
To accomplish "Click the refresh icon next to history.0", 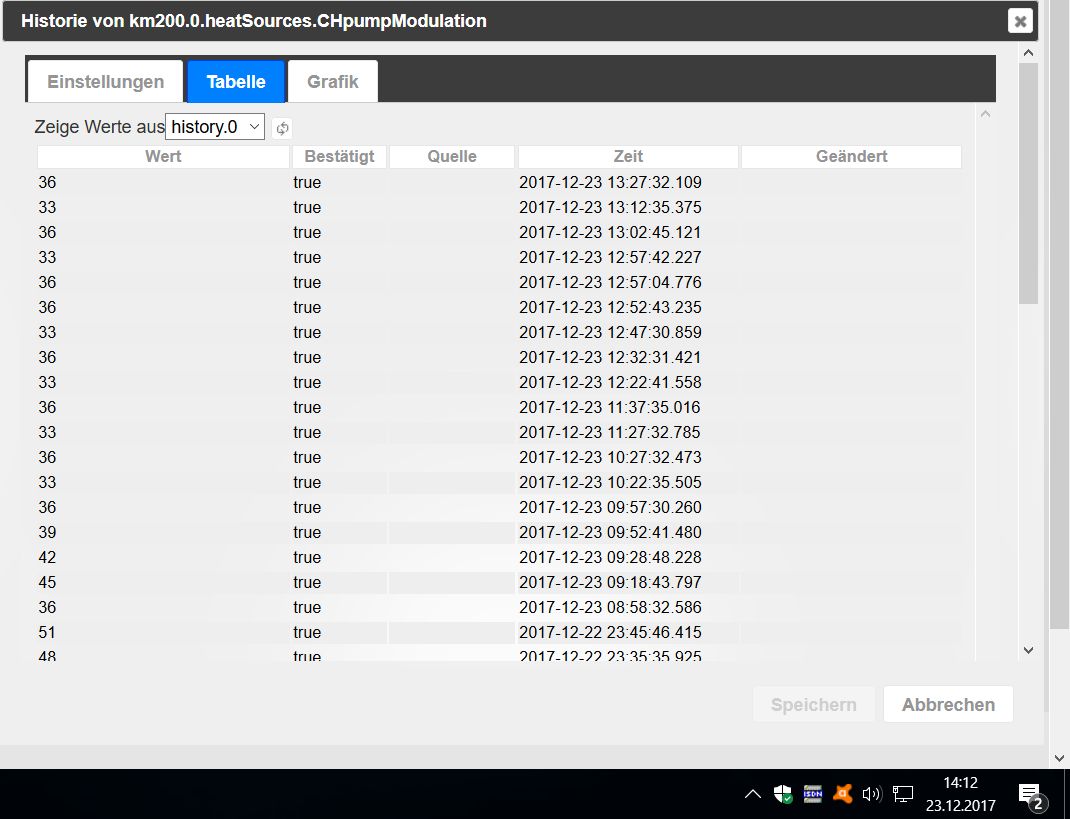I will click(x=282, y=128).
